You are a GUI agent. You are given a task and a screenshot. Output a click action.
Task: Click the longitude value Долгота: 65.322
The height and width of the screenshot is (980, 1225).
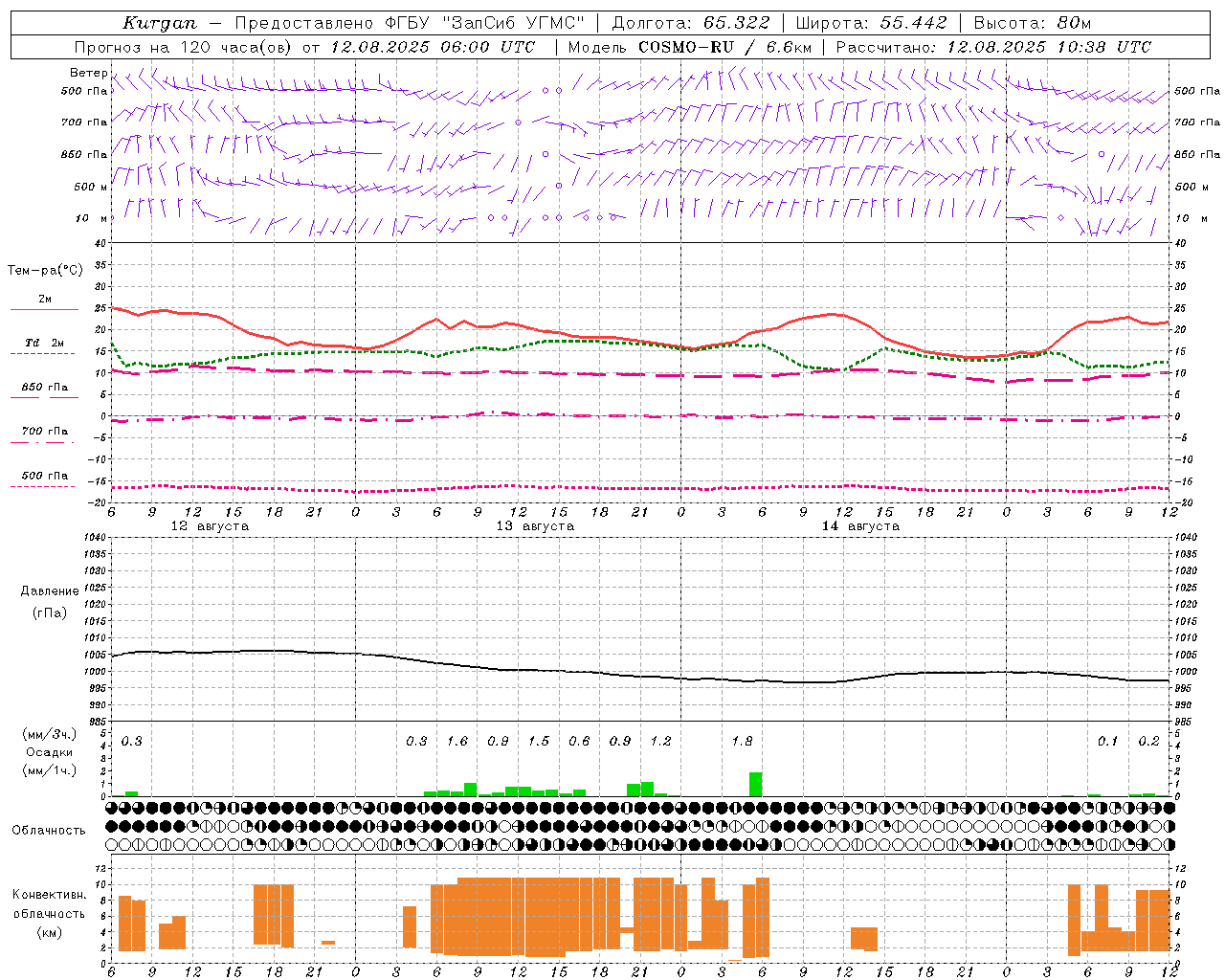[690, 23]
